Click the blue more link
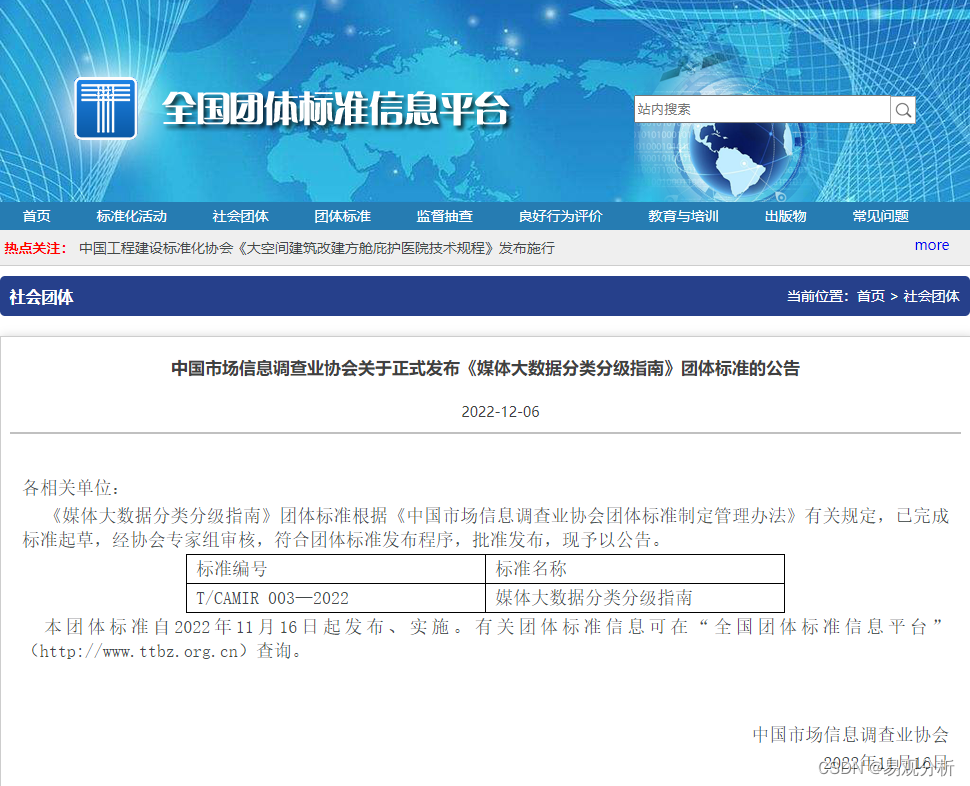 [932, 245]
